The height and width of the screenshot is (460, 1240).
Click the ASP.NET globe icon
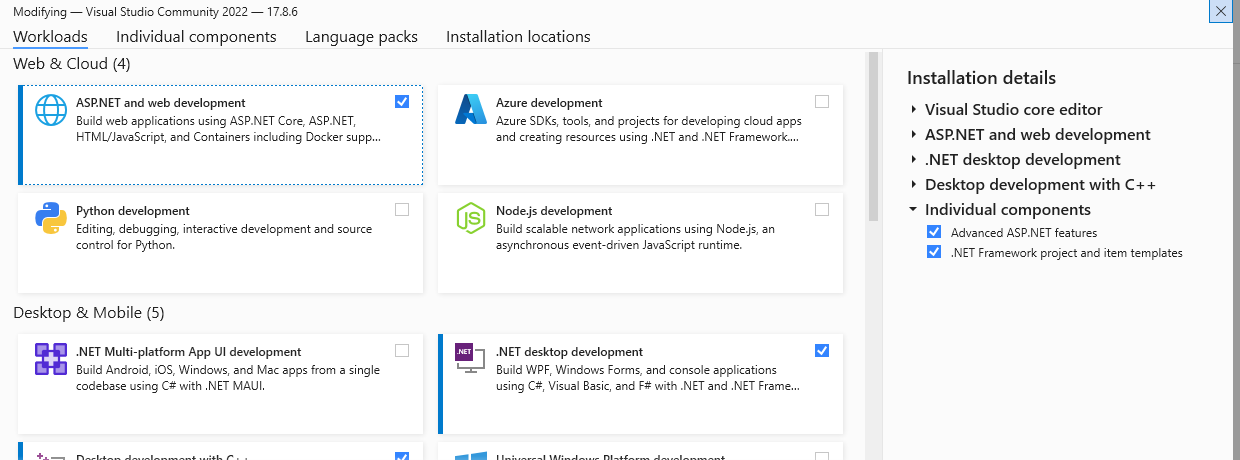click(50, 111)
